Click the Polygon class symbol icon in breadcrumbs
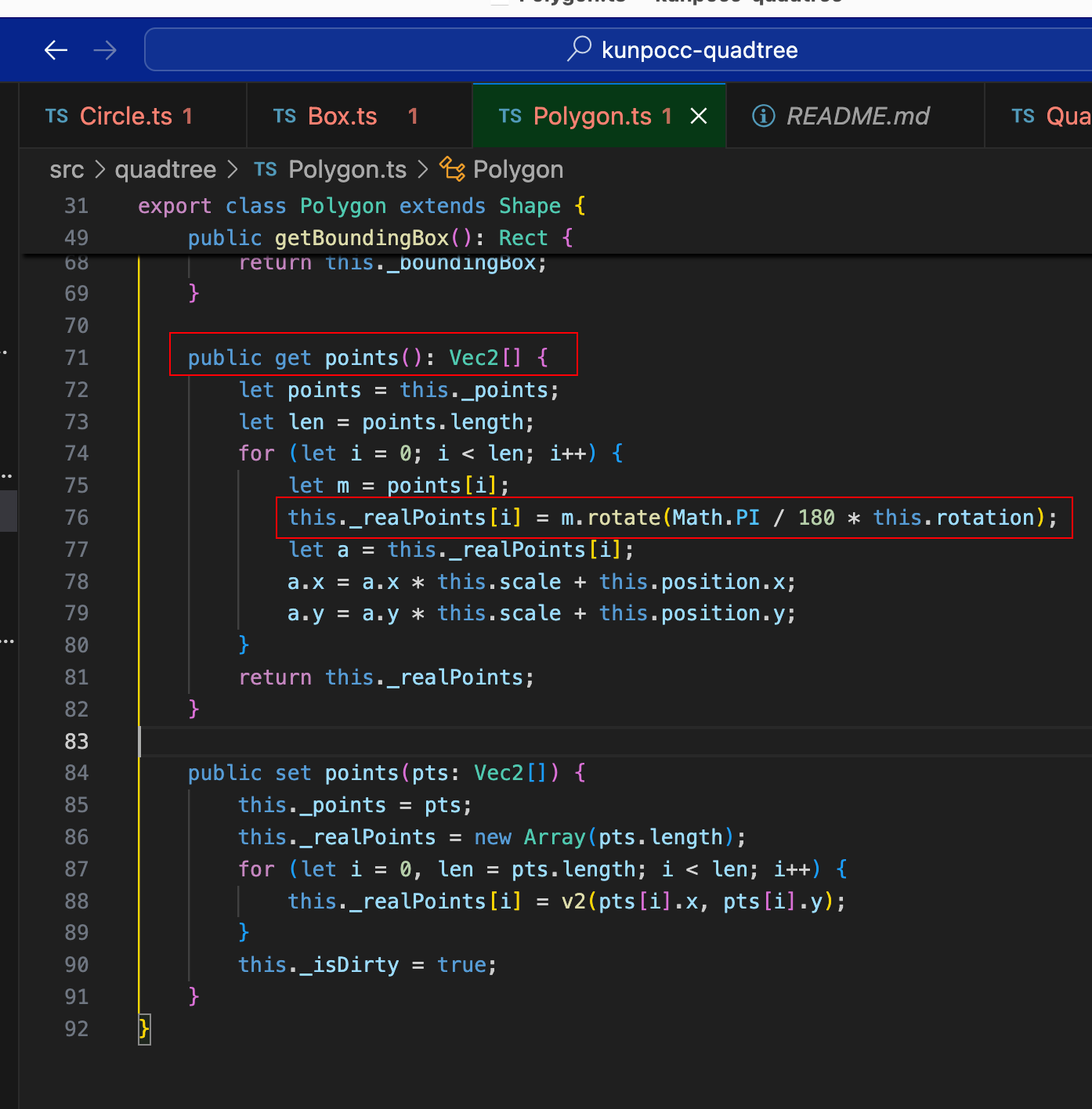Screen dimensions: 1092x1109 [x=452, y=168]
